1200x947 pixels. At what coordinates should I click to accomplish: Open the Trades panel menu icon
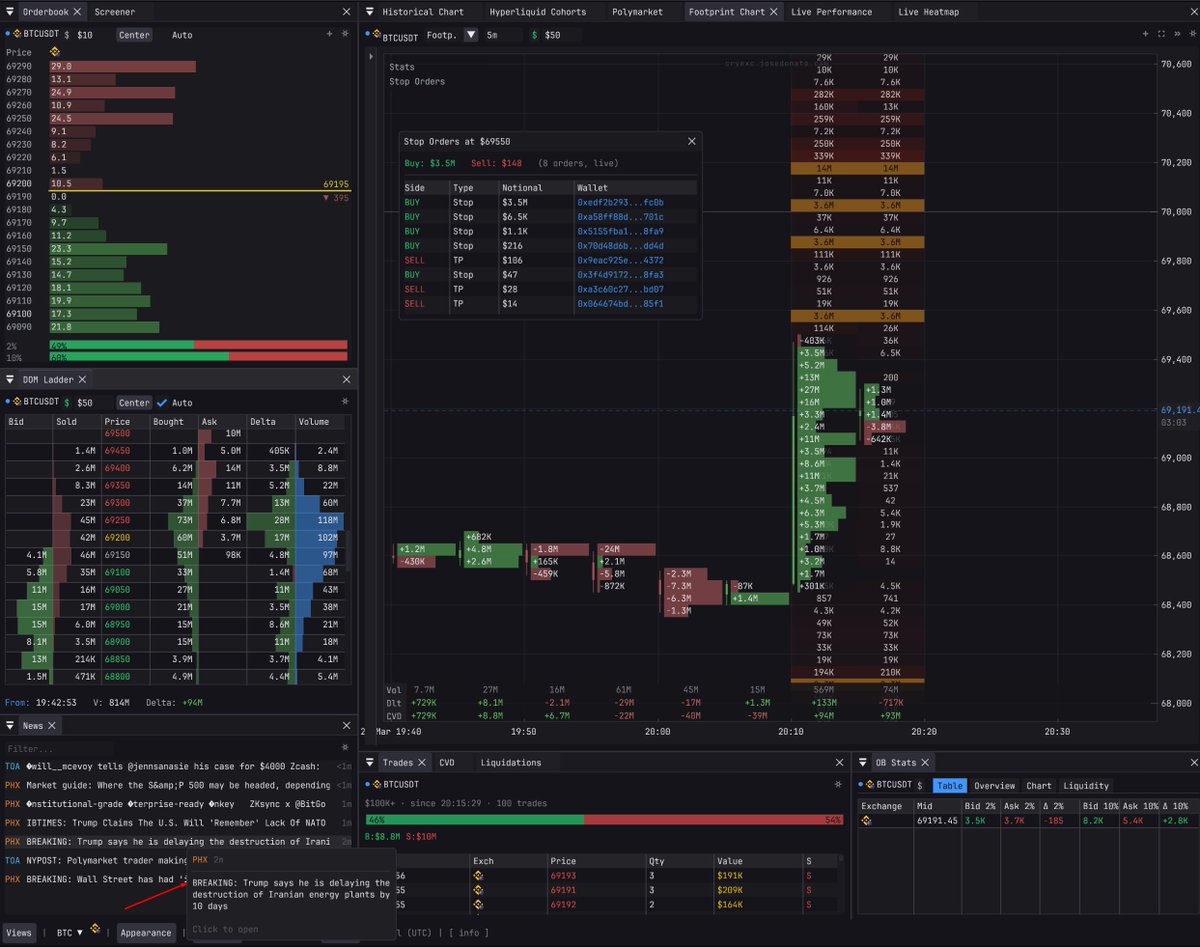(369, 762)
